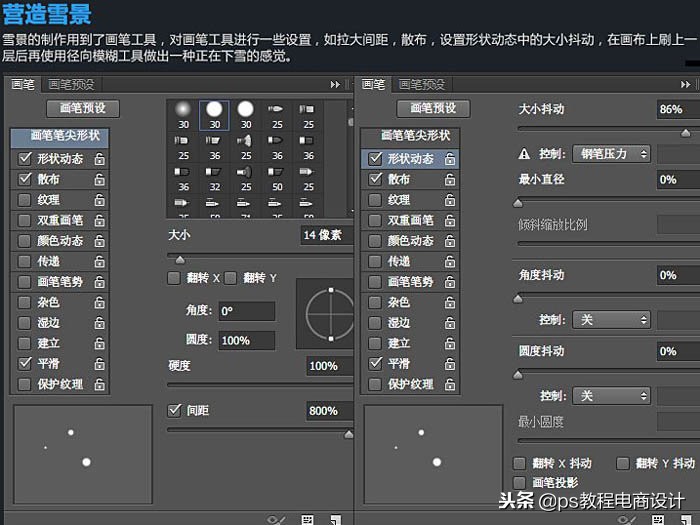The height and width of the screenshot is (525, 700).
Task: Click the 间距 800% value field
Action: pyautogui.click(x=329, y=411)
